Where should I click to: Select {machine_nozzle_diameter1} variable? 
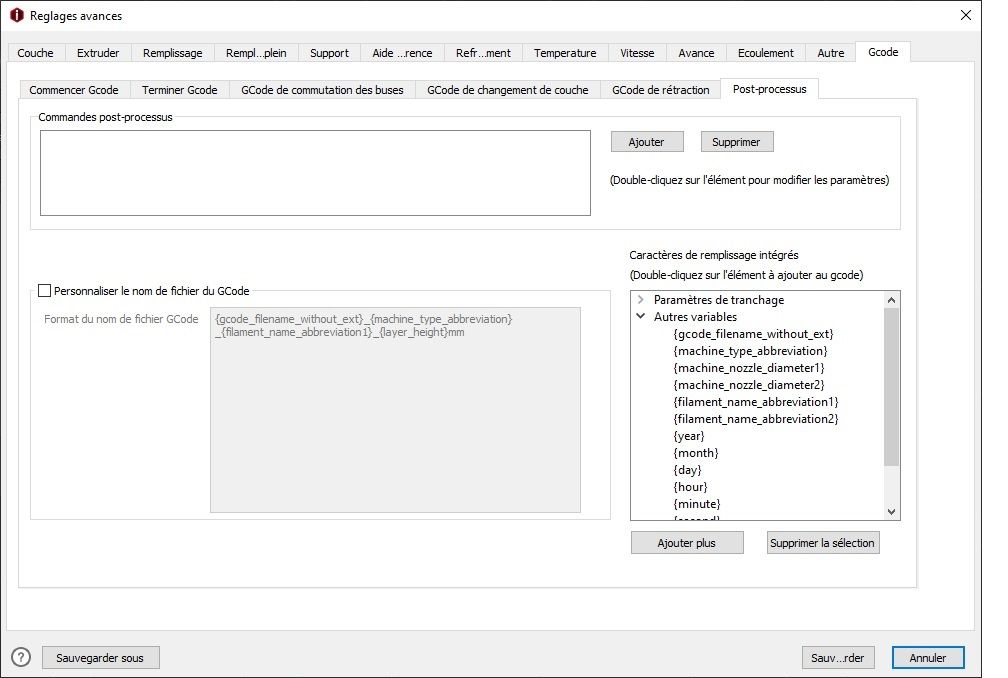click(748, 368)
